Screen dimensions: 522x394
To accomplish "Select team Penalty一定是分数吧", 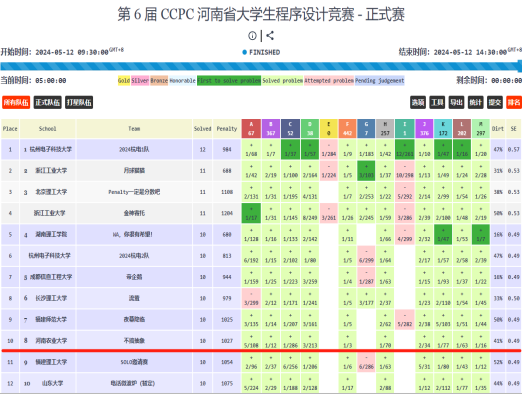I will click(x=134, y=192).
